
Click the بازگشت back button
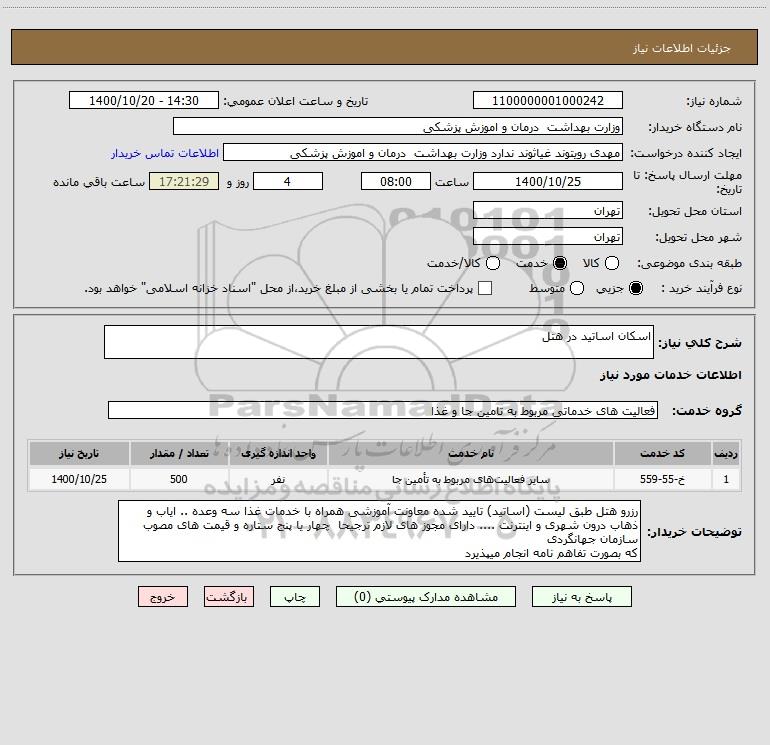coord(229,597)
